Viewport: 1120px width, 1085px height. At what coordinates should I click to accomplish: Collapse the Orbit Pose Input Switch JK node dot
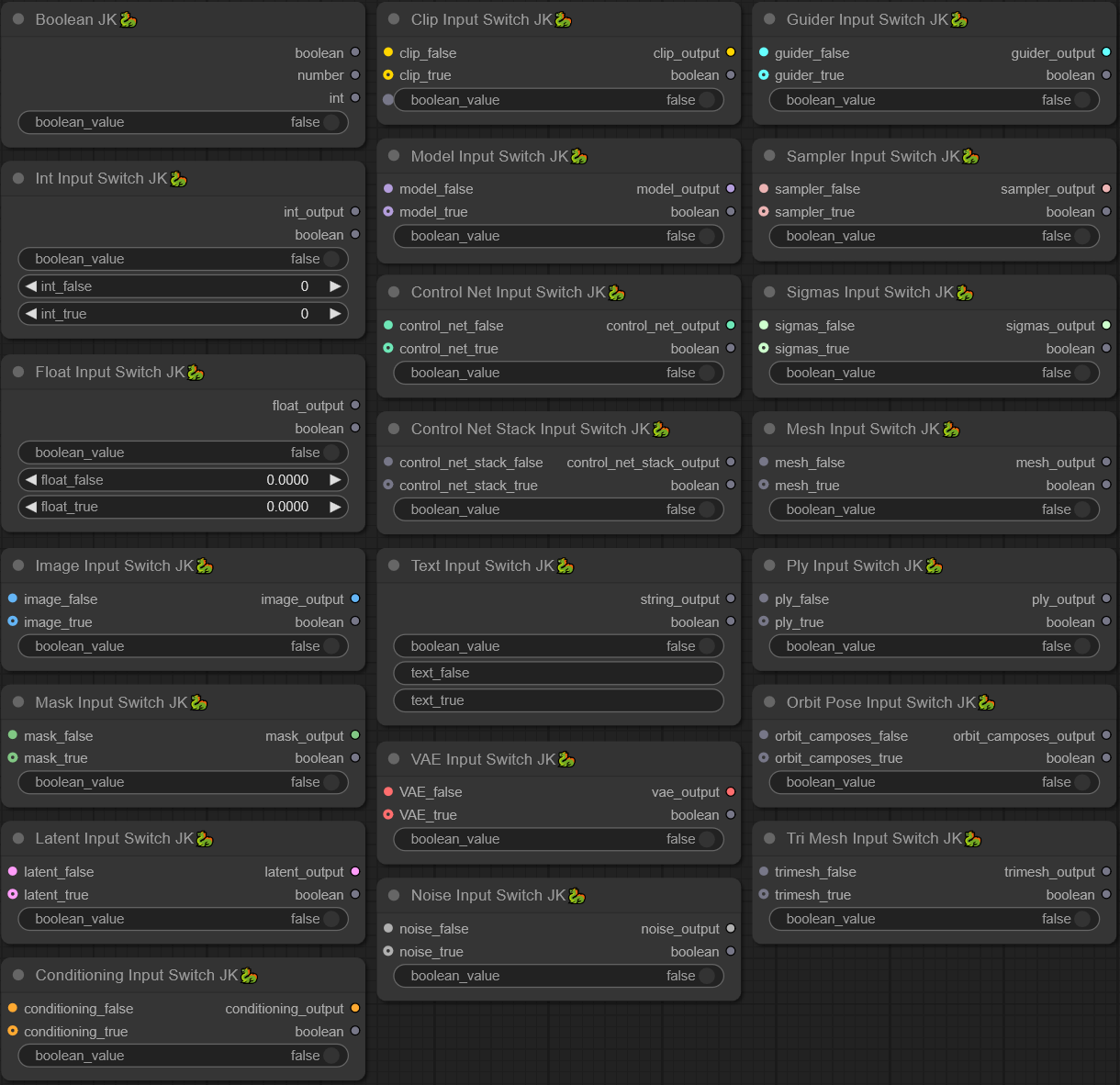(x=769, y=702)
